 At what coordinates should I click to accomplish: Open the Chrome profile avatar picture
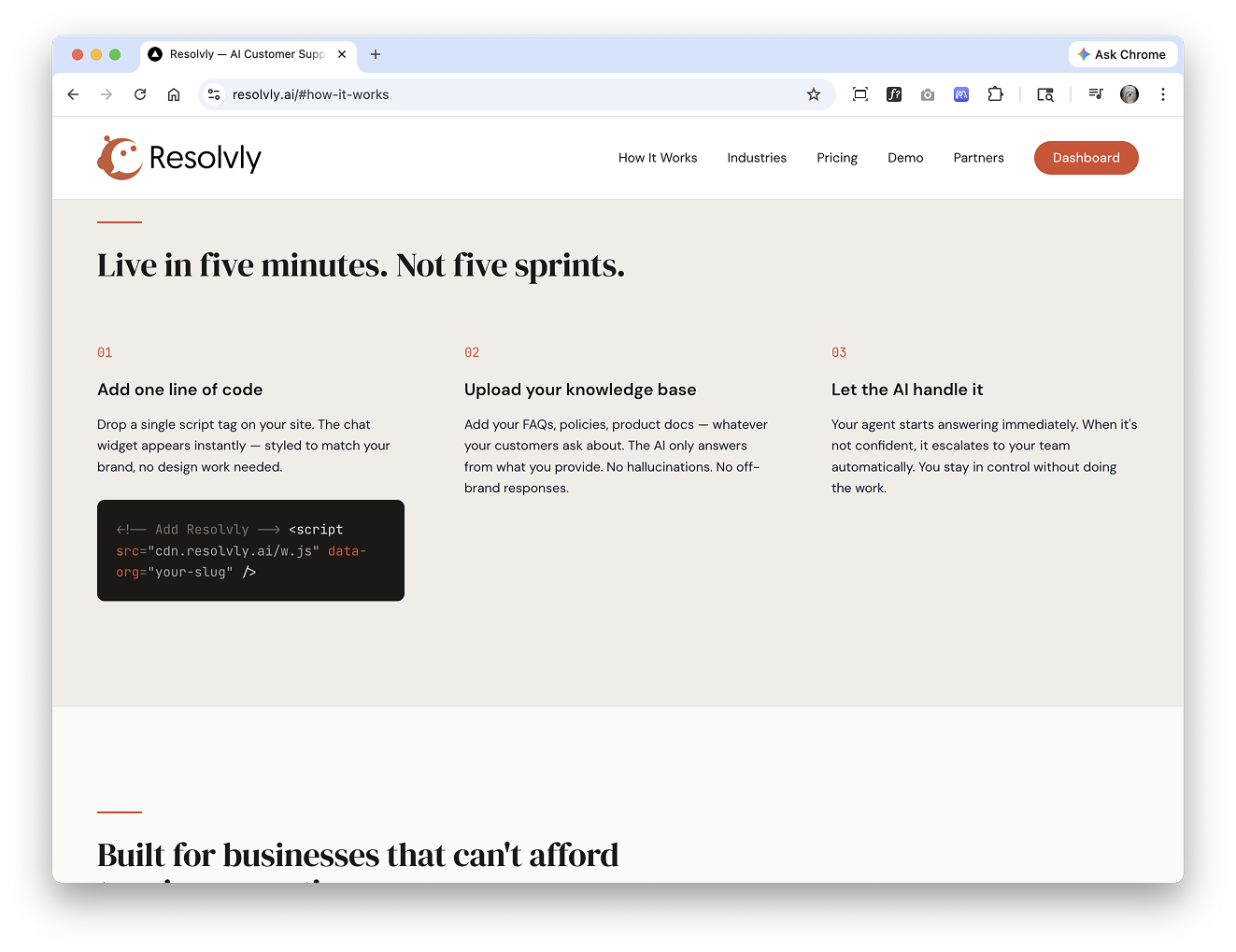1129,94
